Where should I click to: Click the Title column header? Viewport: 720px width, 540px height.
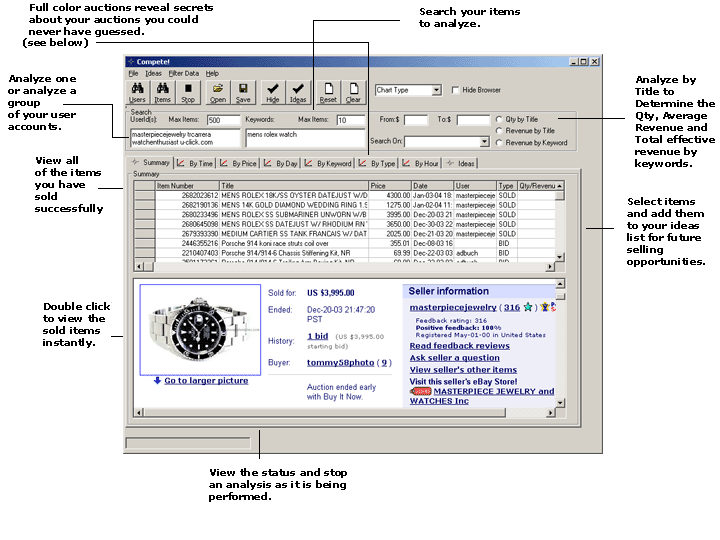pyautogui.click(x=294, y=186)
